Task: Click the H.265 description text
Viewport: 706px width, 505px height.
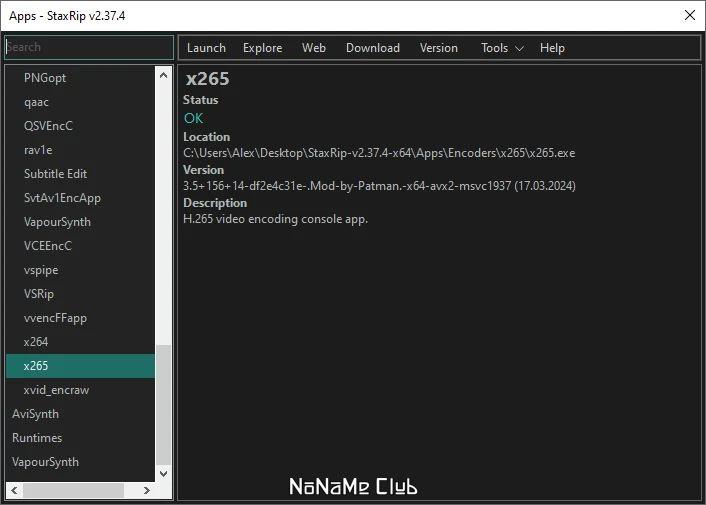Action: (x=276, y=219)
